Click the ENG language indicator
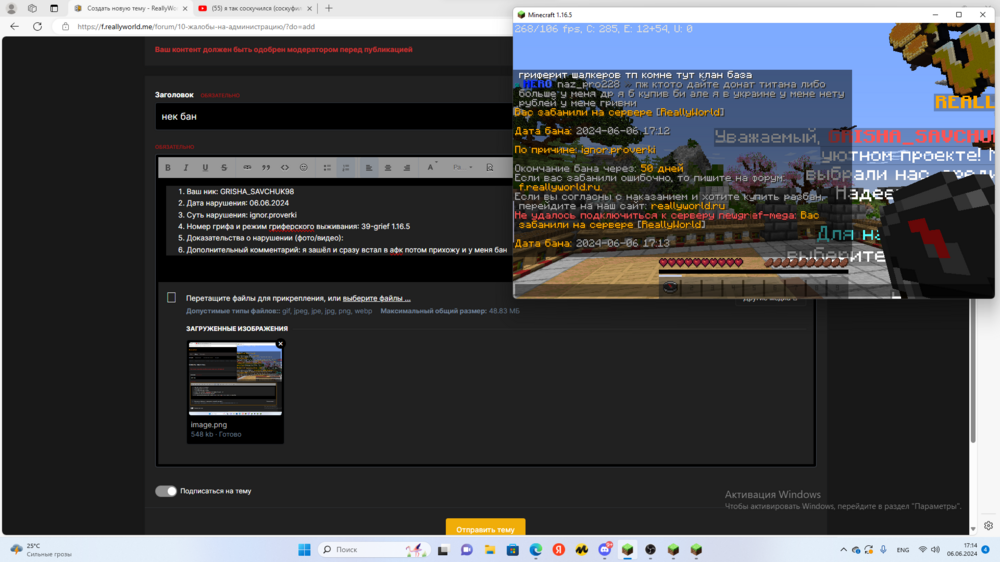 (902, 550)
